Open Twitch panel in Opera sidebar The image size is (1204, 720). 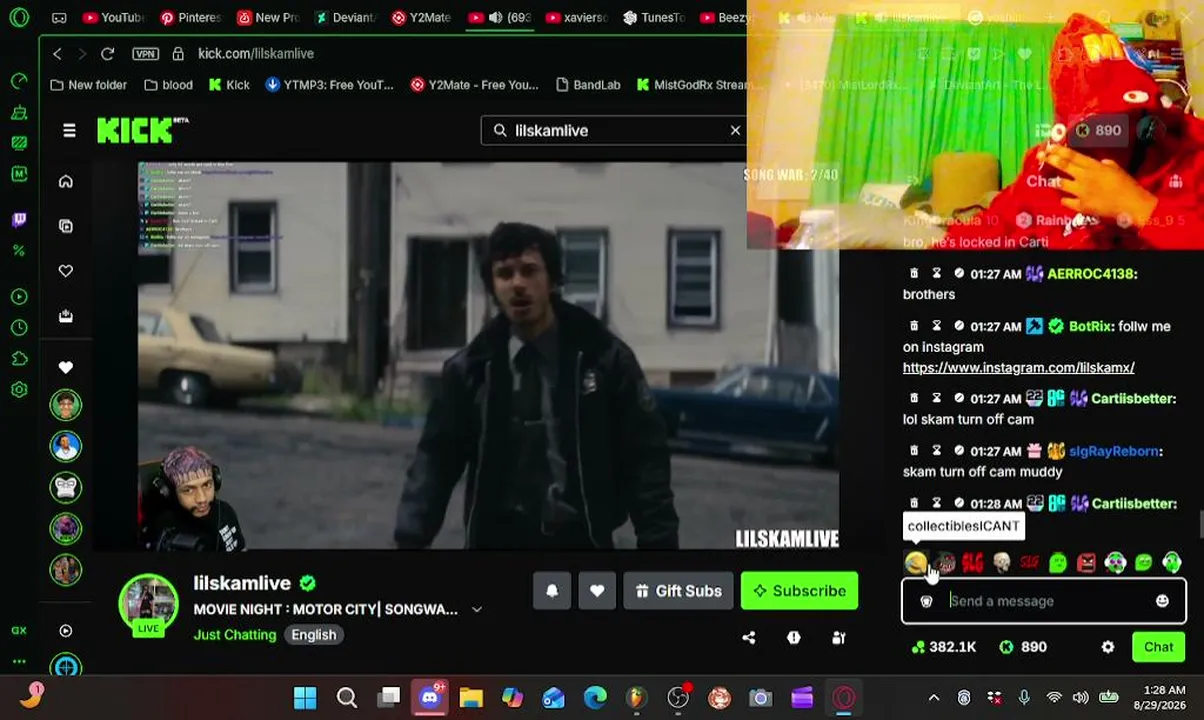[19, 219]
